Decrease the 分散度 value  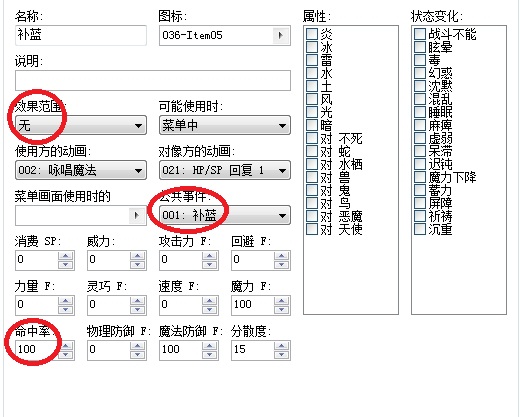pyautogui.click(x=282, y=355)
